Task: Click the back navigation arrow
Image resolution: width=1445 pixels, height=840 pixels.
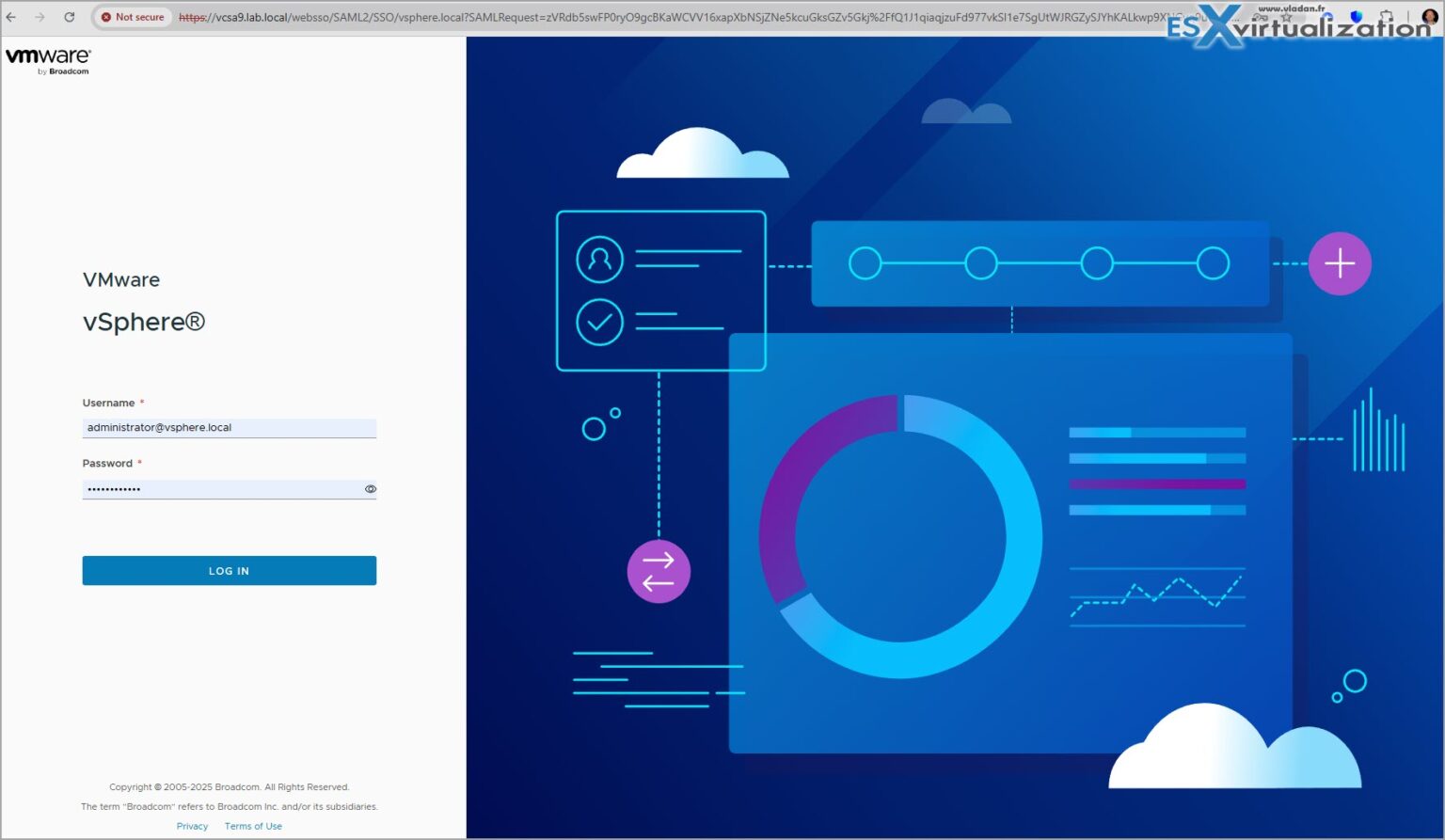Action: point(13,16)
